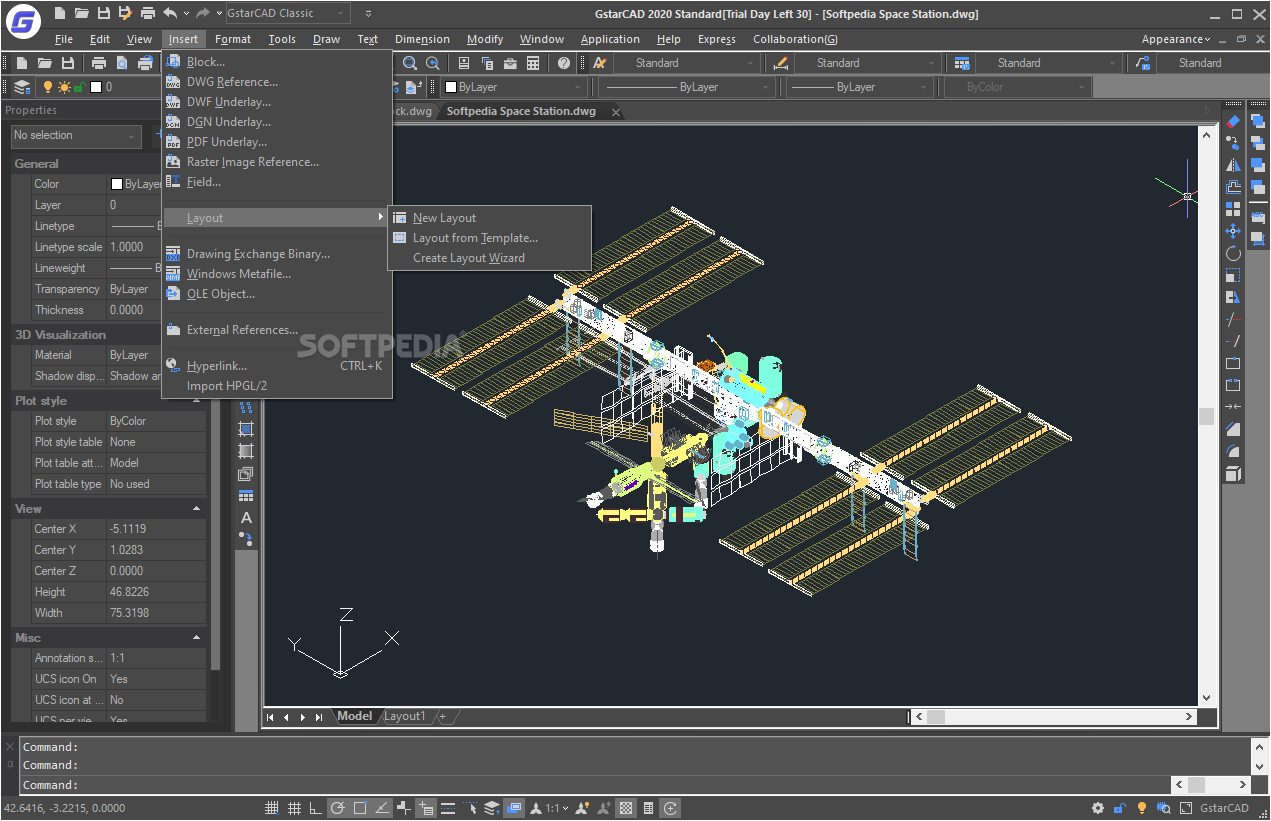Click the Dimension Style icon
This screenshot has width=1271, height=821.
[x=781, y=63]
